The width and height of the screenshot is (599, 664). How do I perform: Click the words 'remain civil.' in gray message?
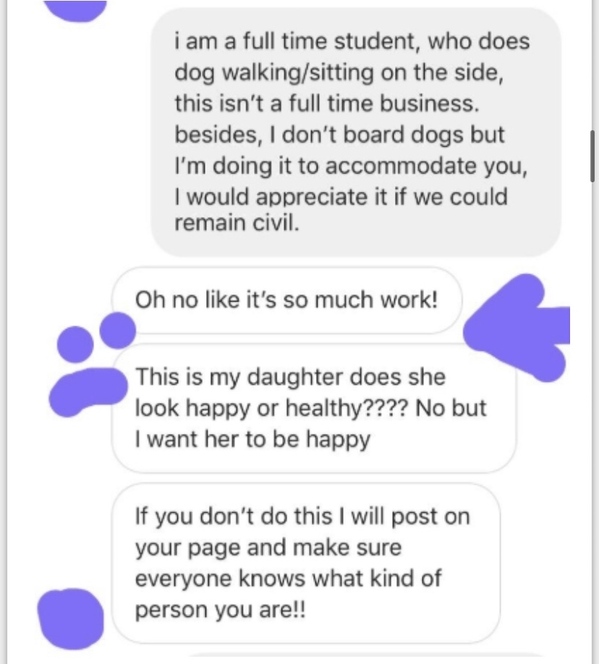click(x=237, y=223)
